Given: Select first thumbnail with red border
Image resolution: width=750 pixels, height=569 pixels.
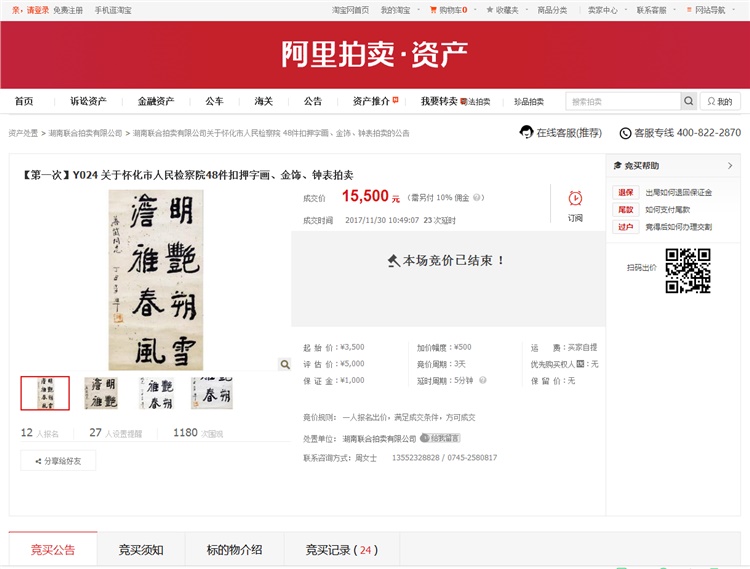Looking at the screenshot, I should pos(45,393).
